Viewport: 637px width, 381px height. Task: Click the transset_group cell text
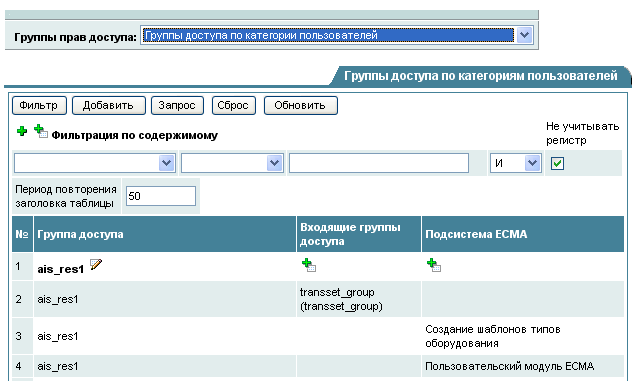[x=341, y=299]
